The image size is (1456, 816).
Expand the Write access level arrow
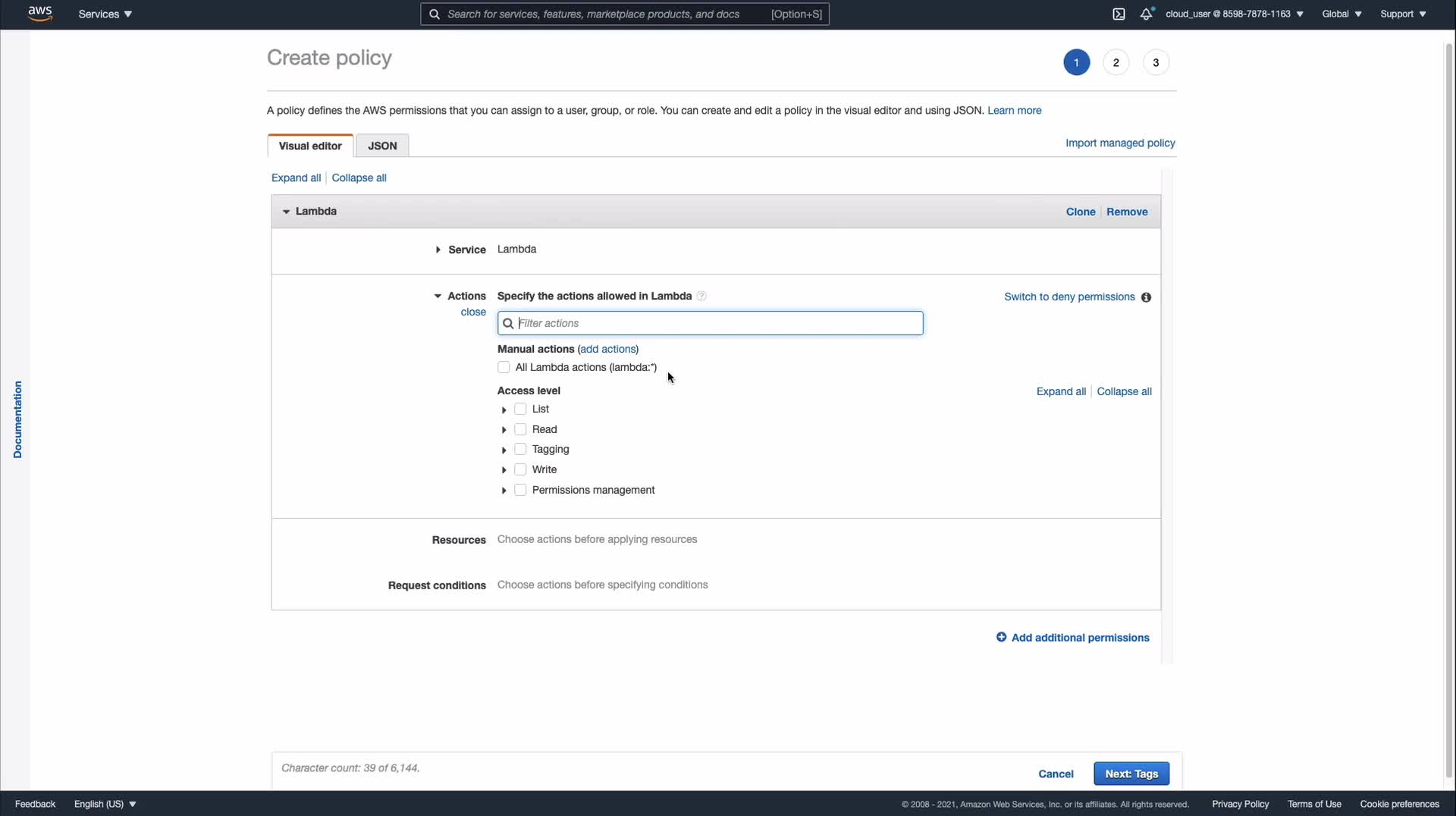pyautogui.click(x=504, y=470)
